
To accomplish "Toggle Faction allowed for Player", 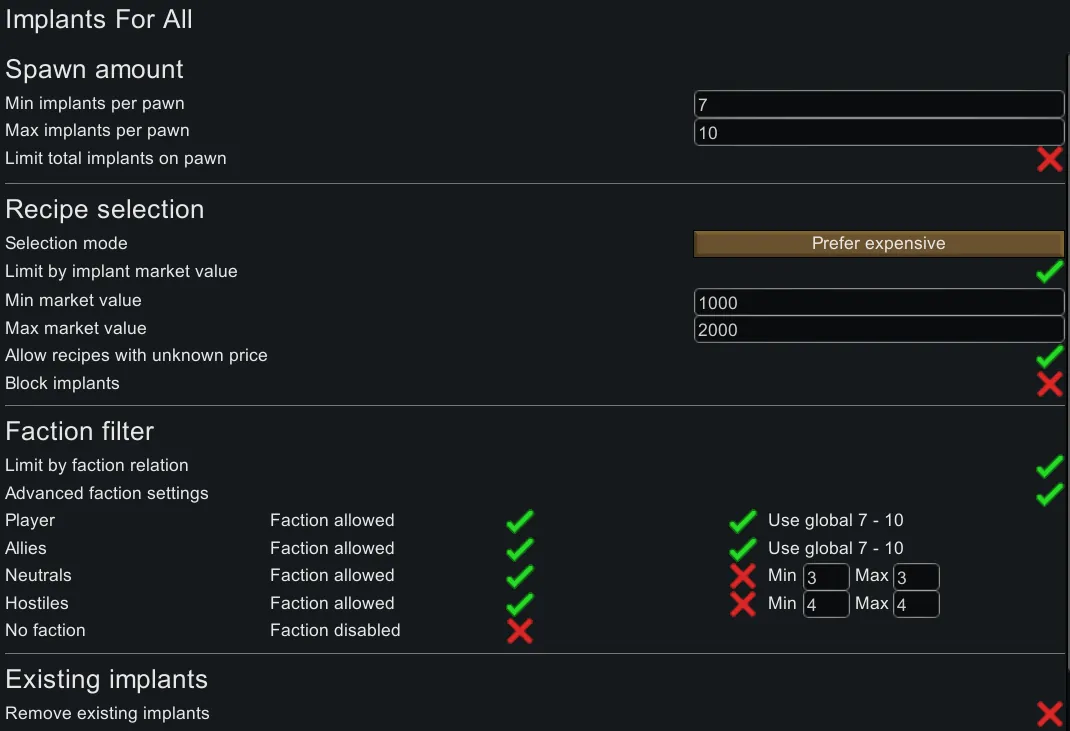I will pos(519,521).
